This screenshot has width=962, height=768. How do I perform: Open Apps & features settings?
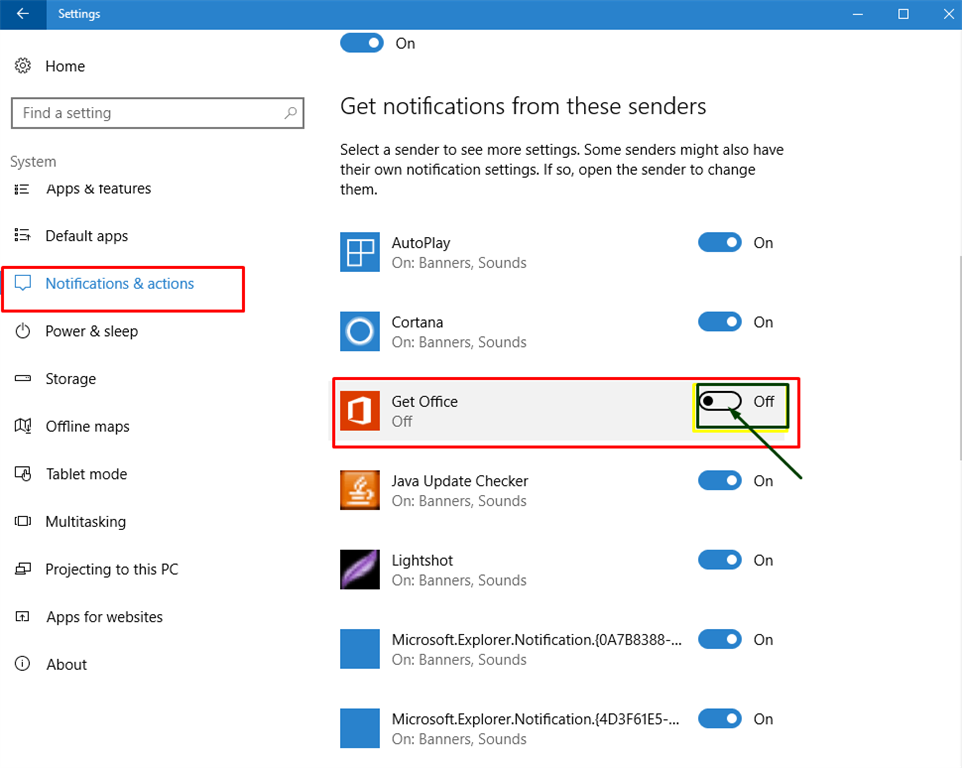[x=98, y=189]
